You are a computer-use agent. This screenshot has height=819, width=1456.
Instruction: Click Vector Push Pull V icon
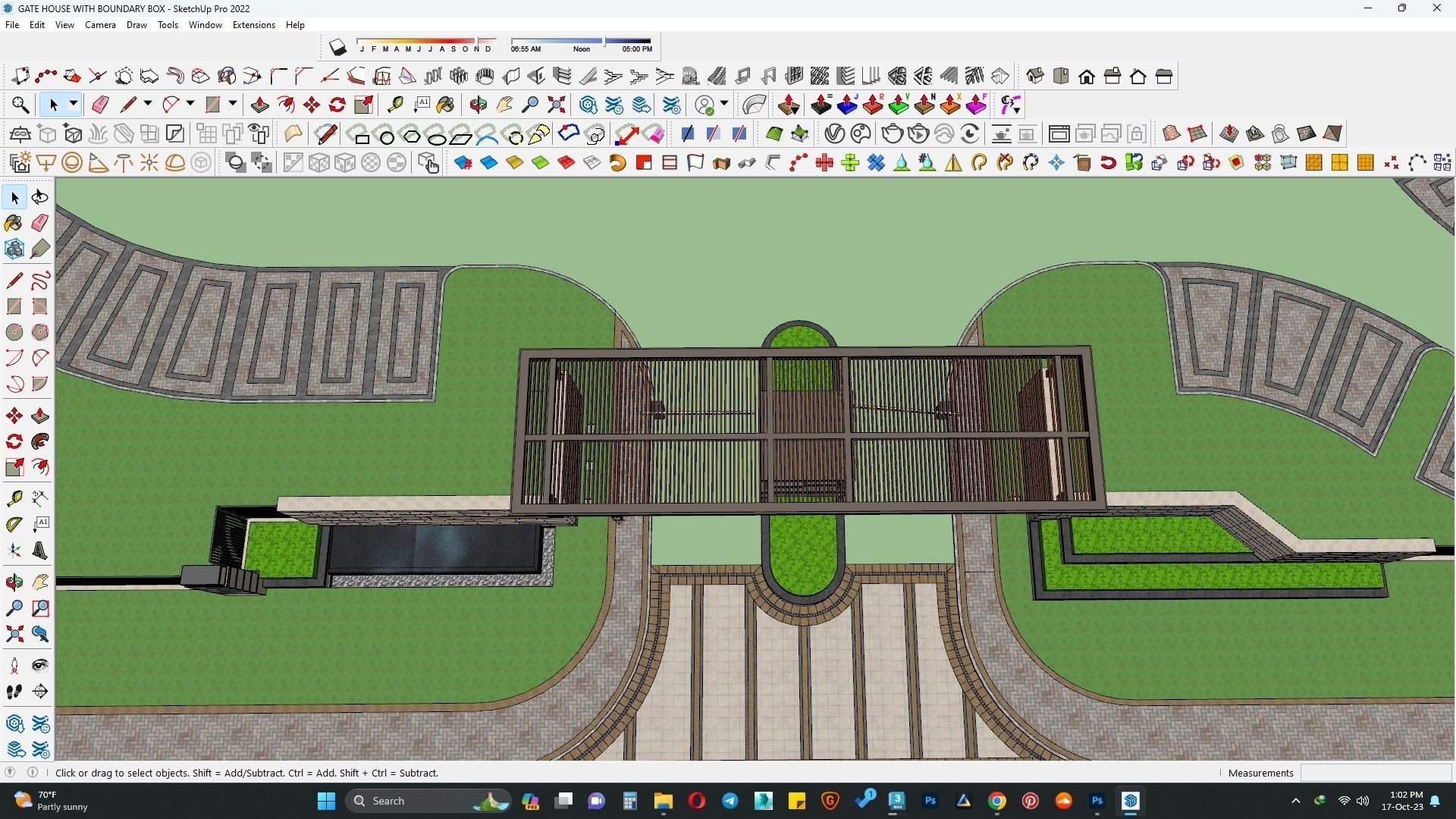[899, 105]
